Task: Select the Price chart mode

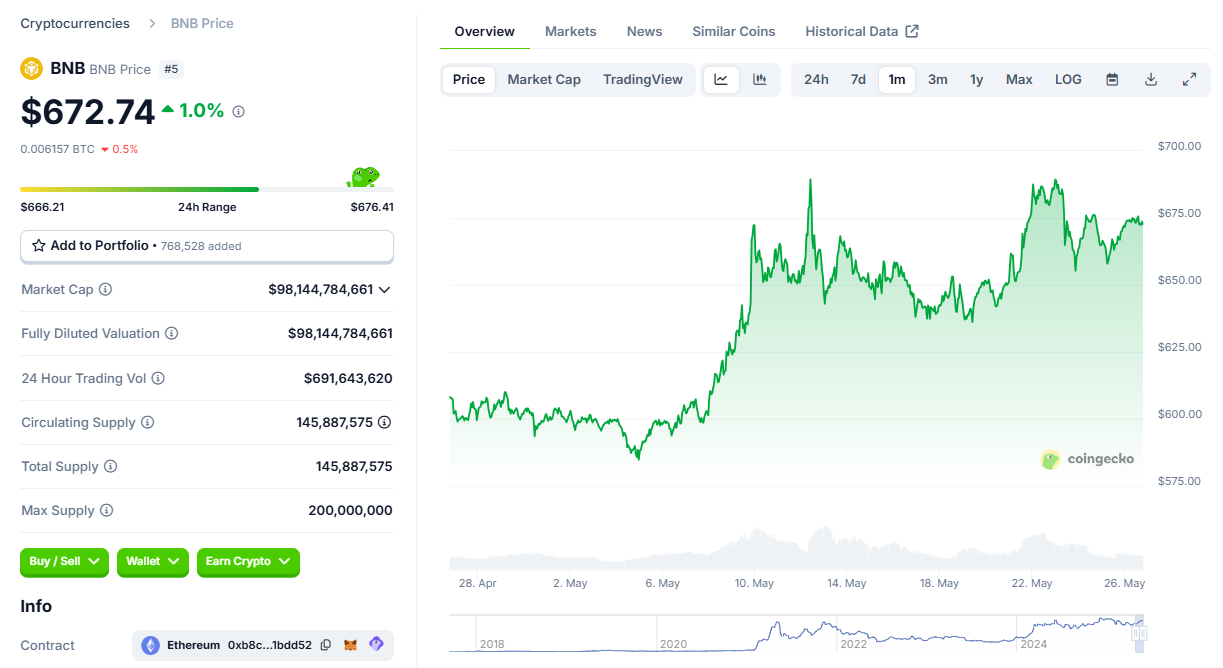Action: tap(469, 79)
